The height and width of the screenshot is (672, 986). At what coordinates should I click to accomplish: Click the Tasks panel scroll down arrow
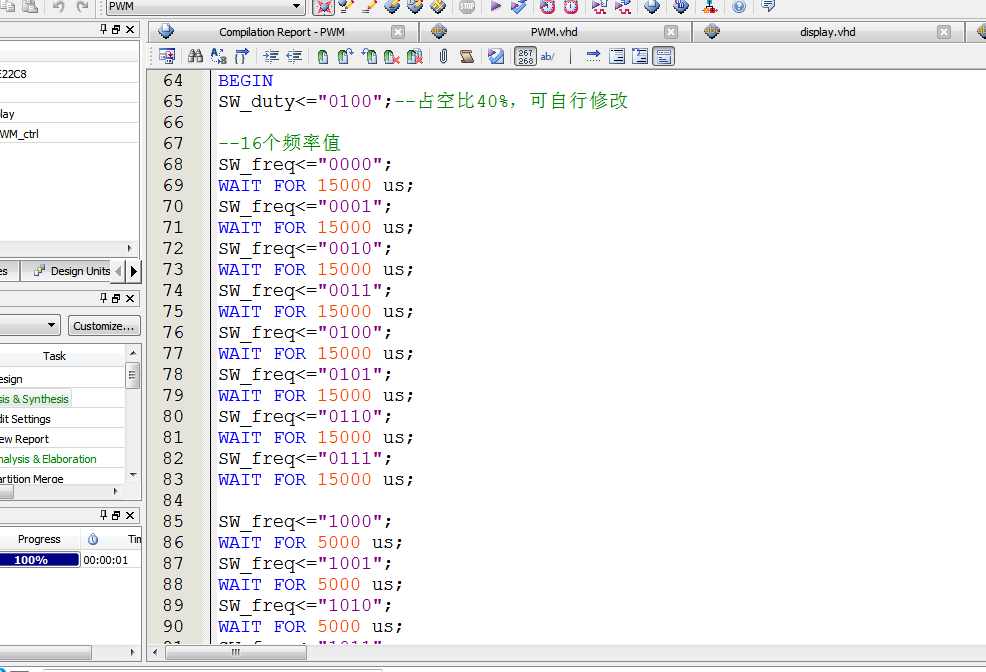coord(133,475)
